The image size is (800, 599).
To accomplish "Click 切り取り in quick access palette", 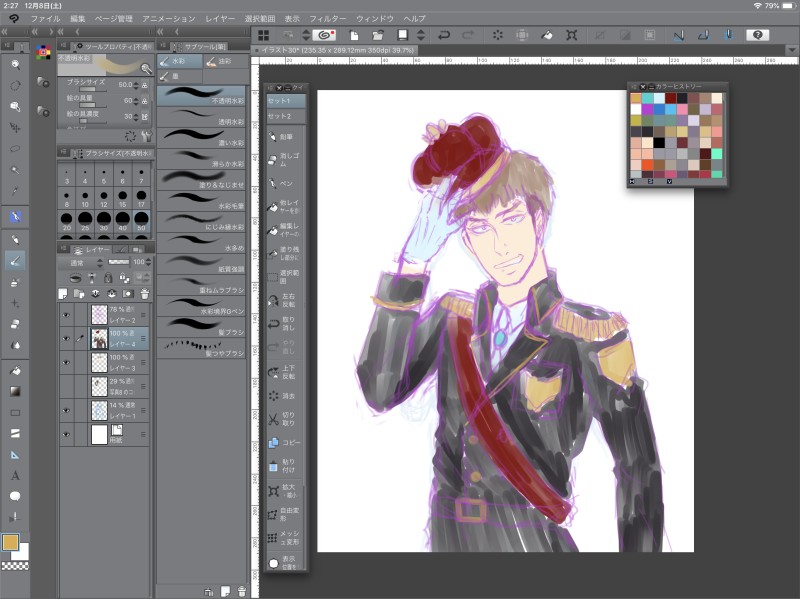I will (x=285, y=419).
